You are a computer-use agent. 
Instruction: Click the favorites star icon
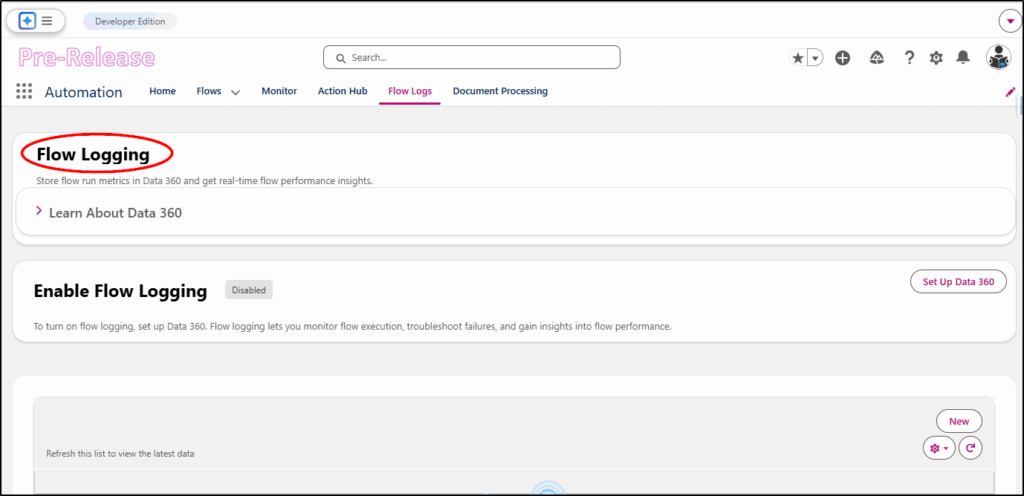pyautogui.click(x=797, y=58)
